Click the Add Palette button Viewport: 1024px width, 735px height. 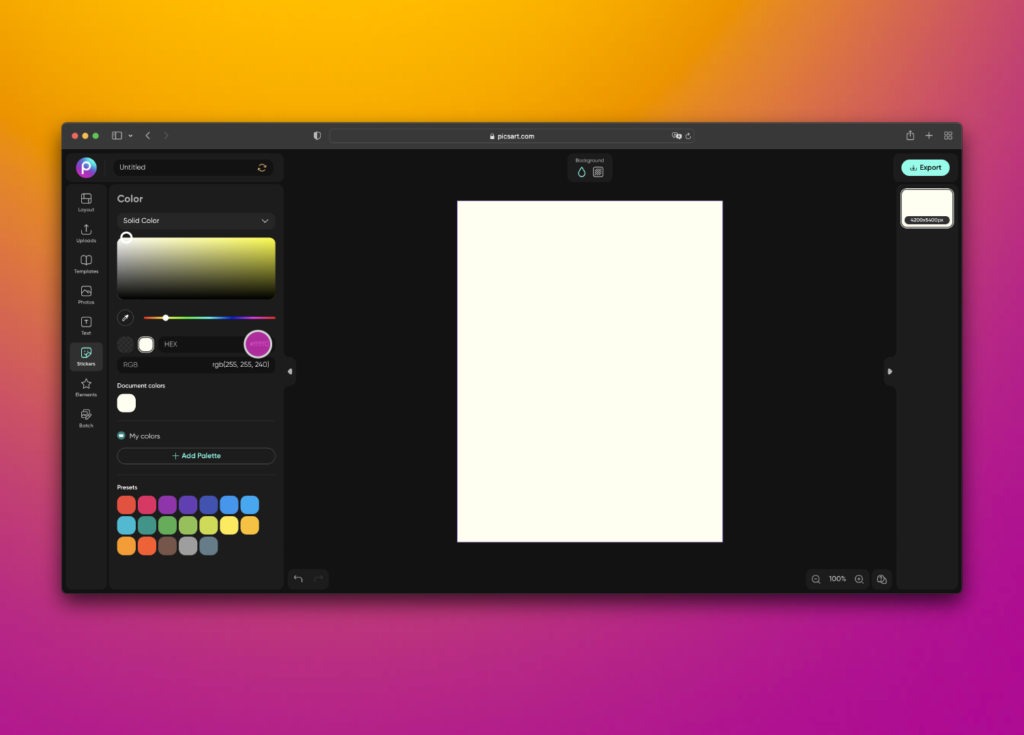195,455
